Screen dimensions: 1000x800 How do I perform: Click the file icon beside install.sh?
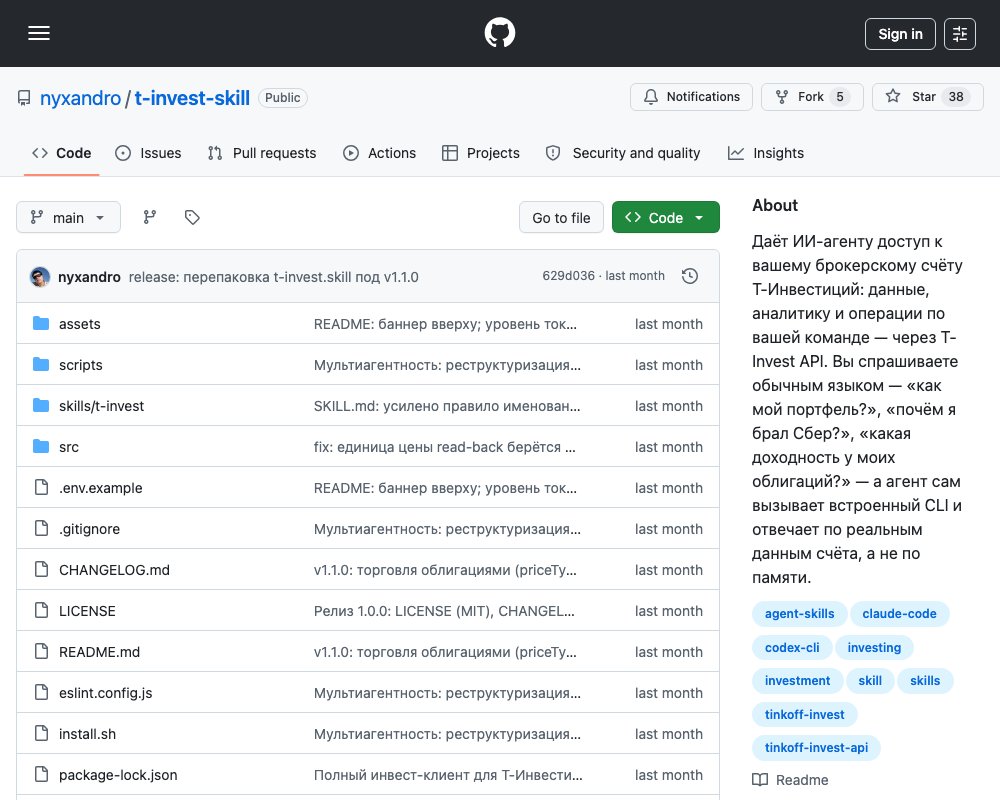point(41,734)
